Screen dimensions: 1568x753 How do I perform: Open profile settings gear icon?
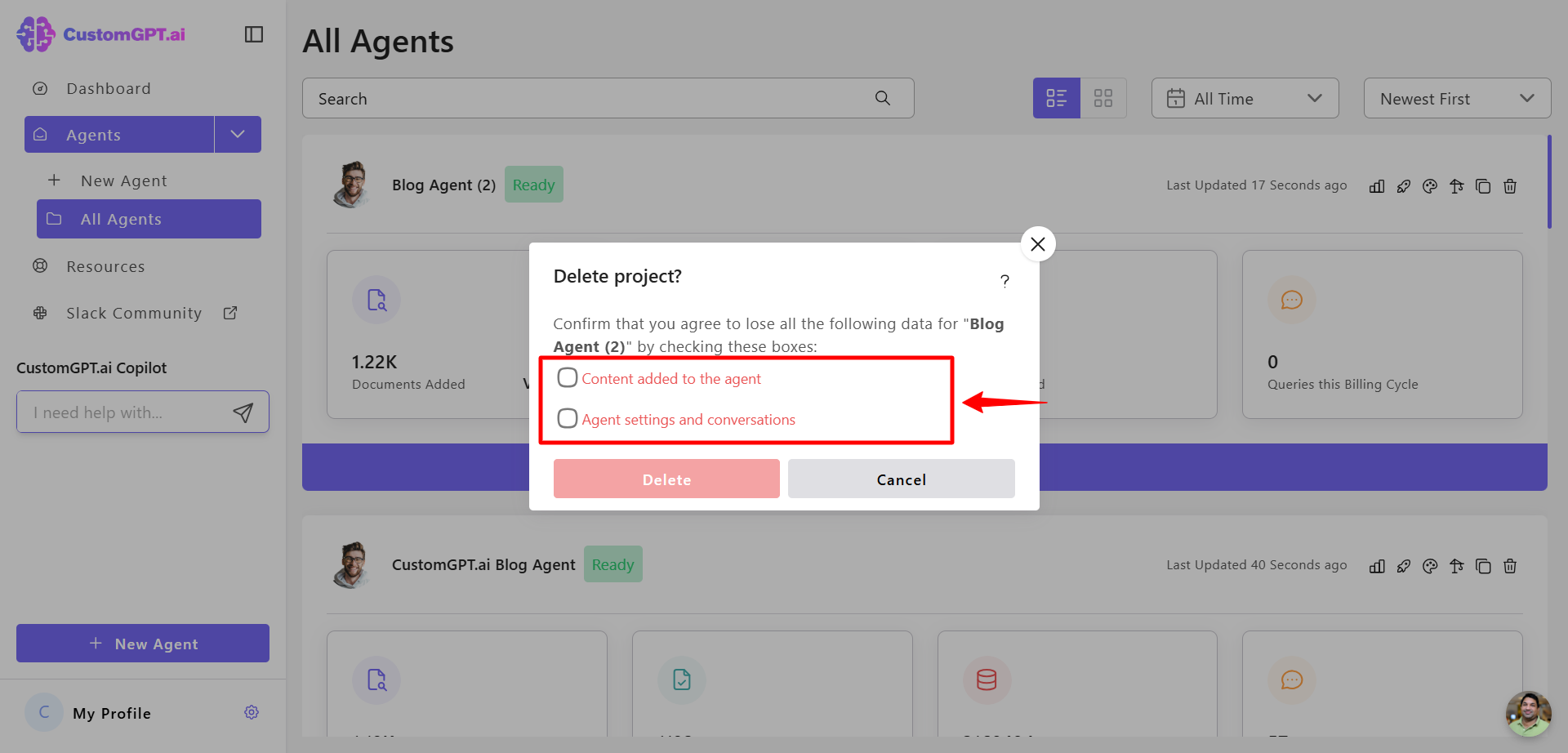tap(252, 712)
